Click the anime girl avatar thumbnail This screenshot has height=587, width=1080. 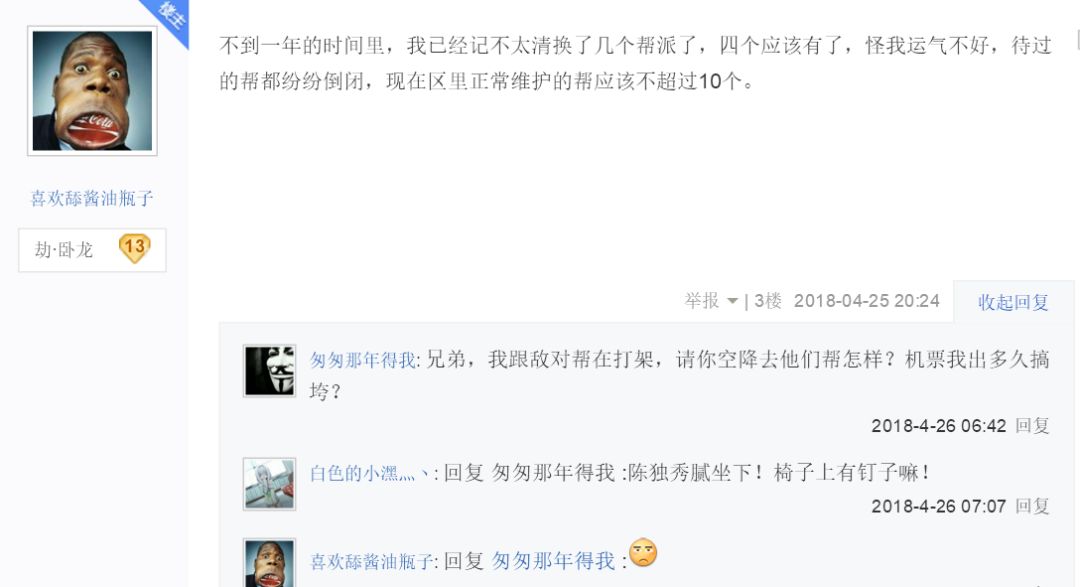(269, 484)
